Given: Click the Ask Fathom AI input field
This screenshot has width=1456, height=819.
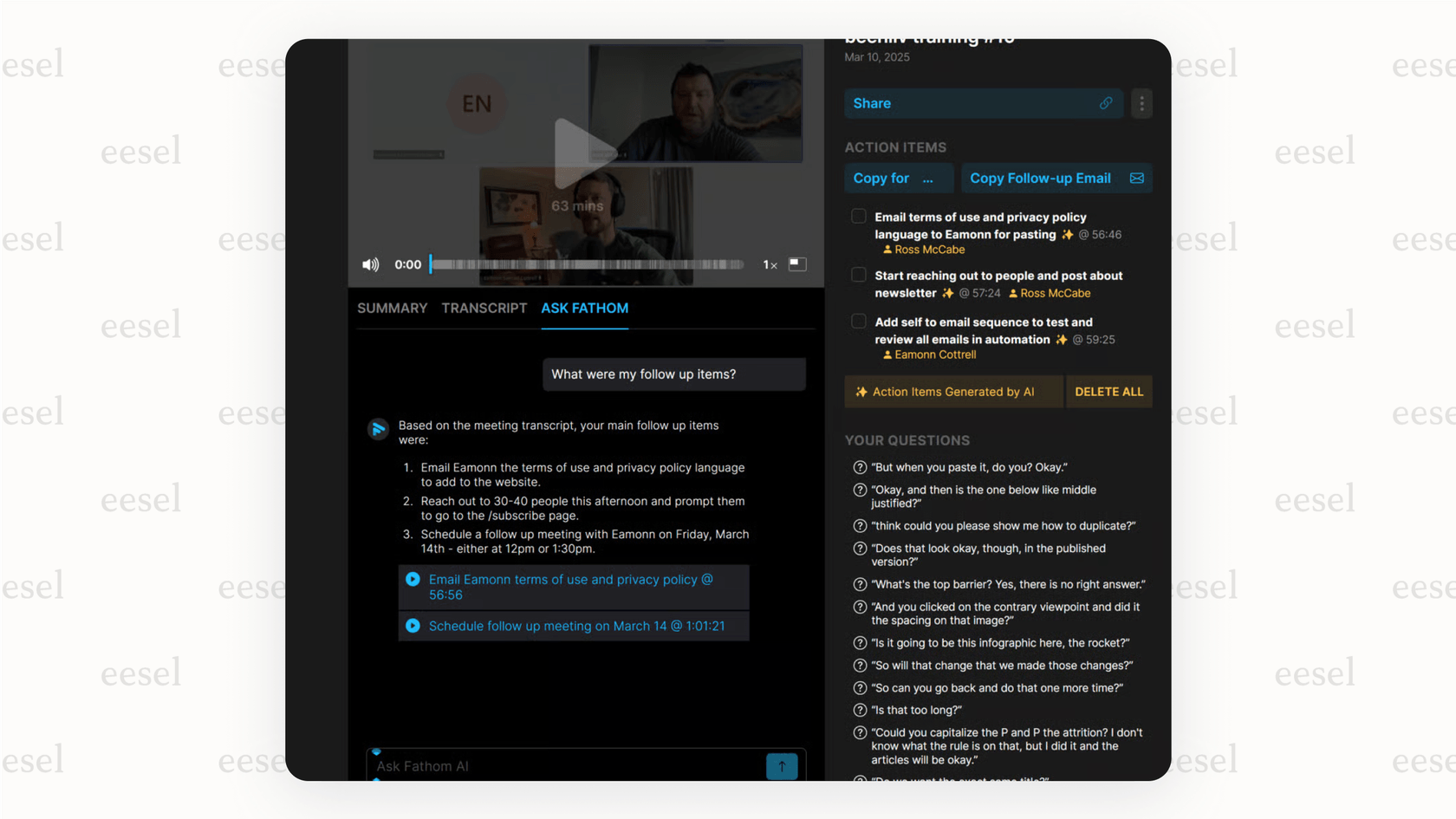Looking at the screenshot, I should tap(563, 766).
